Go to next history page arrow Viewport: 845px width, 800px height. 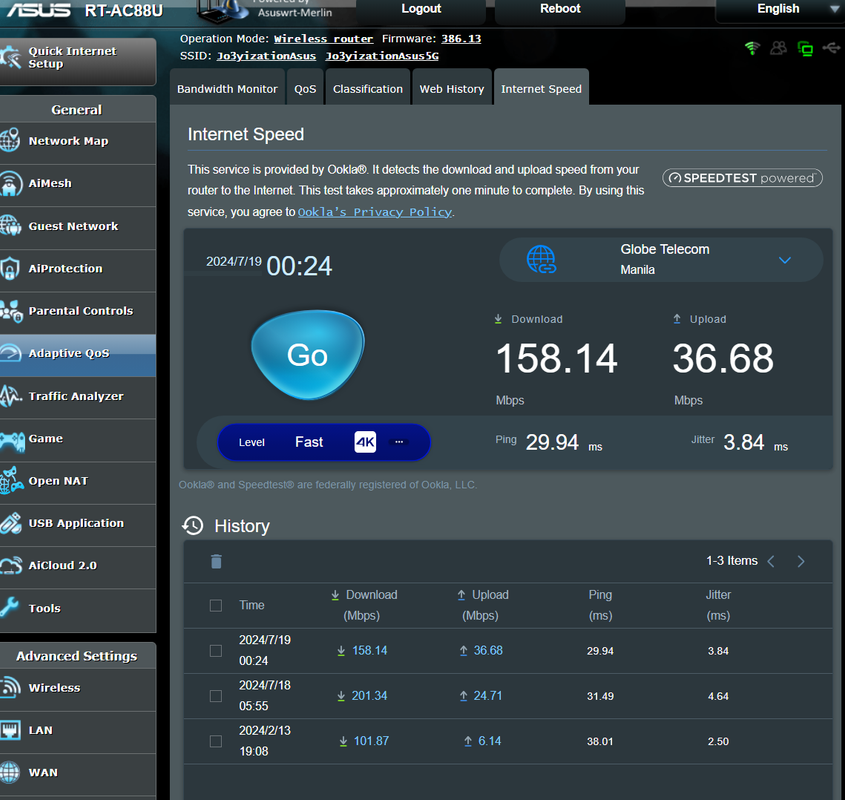click(801, 561)
